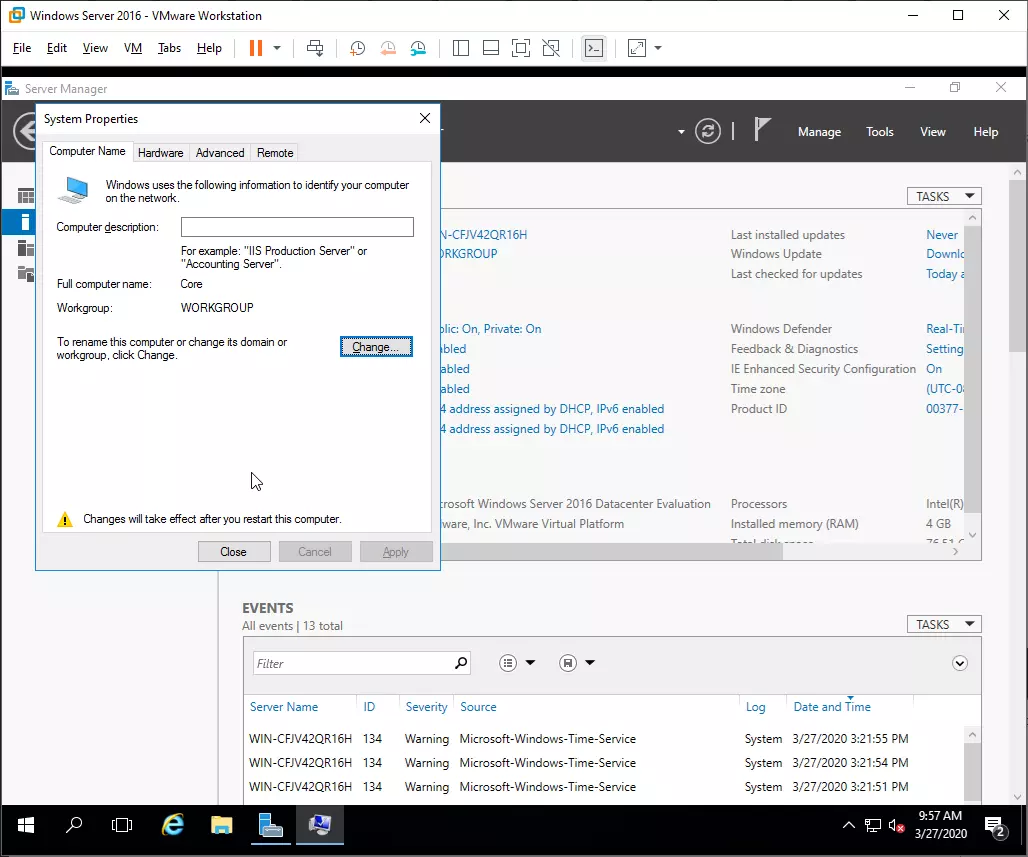Screen dimensions: 1028x857
Task: Toggle the VMware console view button
Action: (594, 48)
